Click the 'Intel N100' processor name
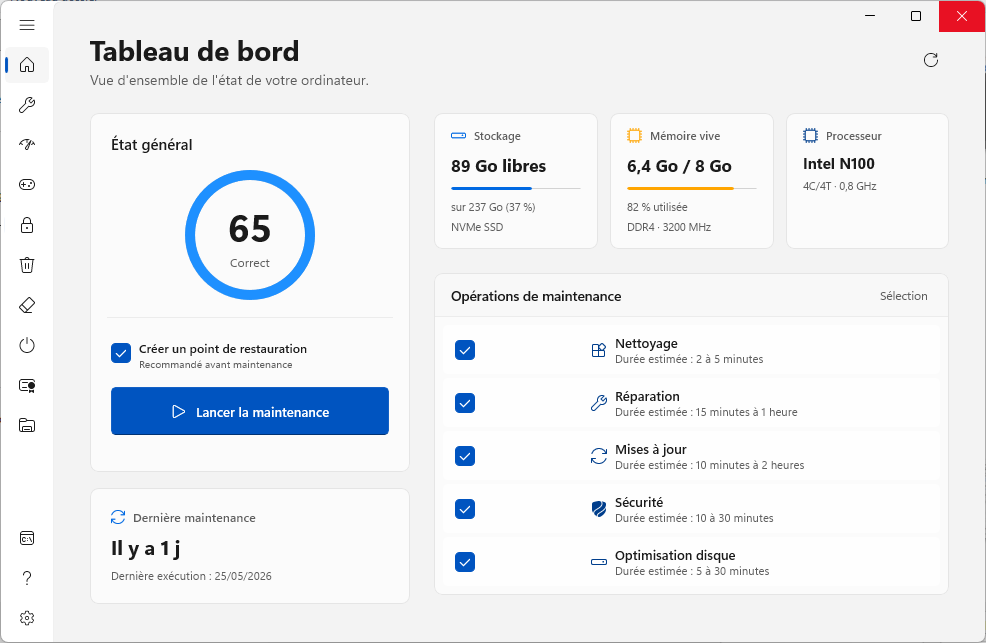 (x=839, y=163)
